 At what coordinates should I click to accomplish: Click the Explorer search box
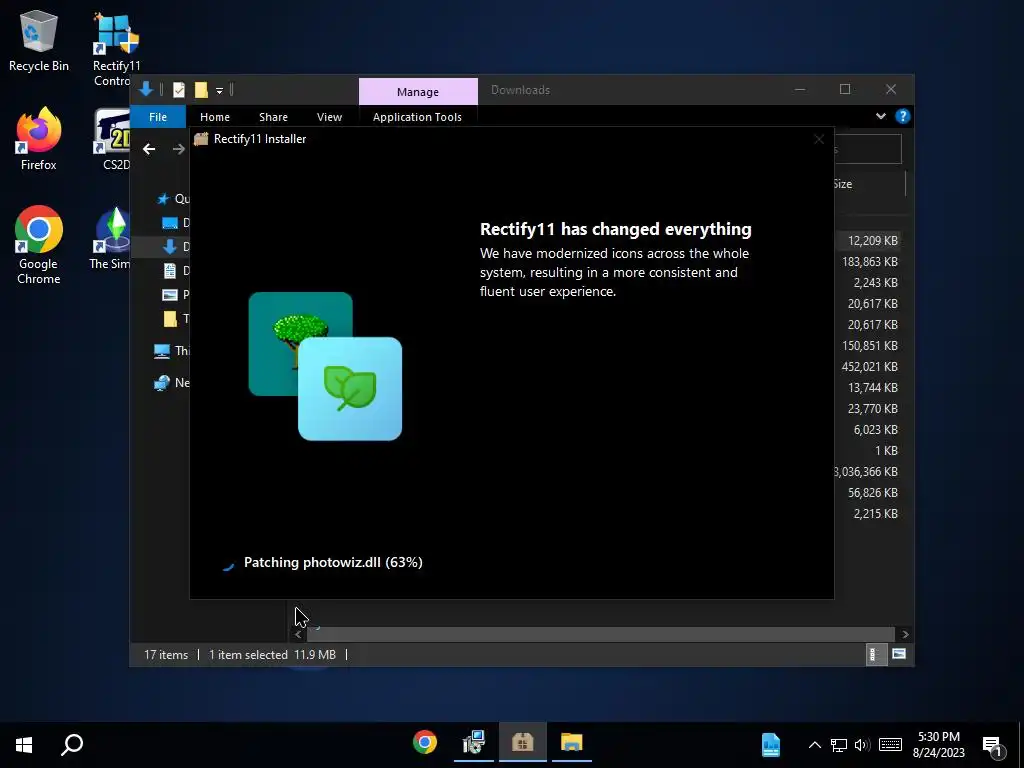pos(868,150)
